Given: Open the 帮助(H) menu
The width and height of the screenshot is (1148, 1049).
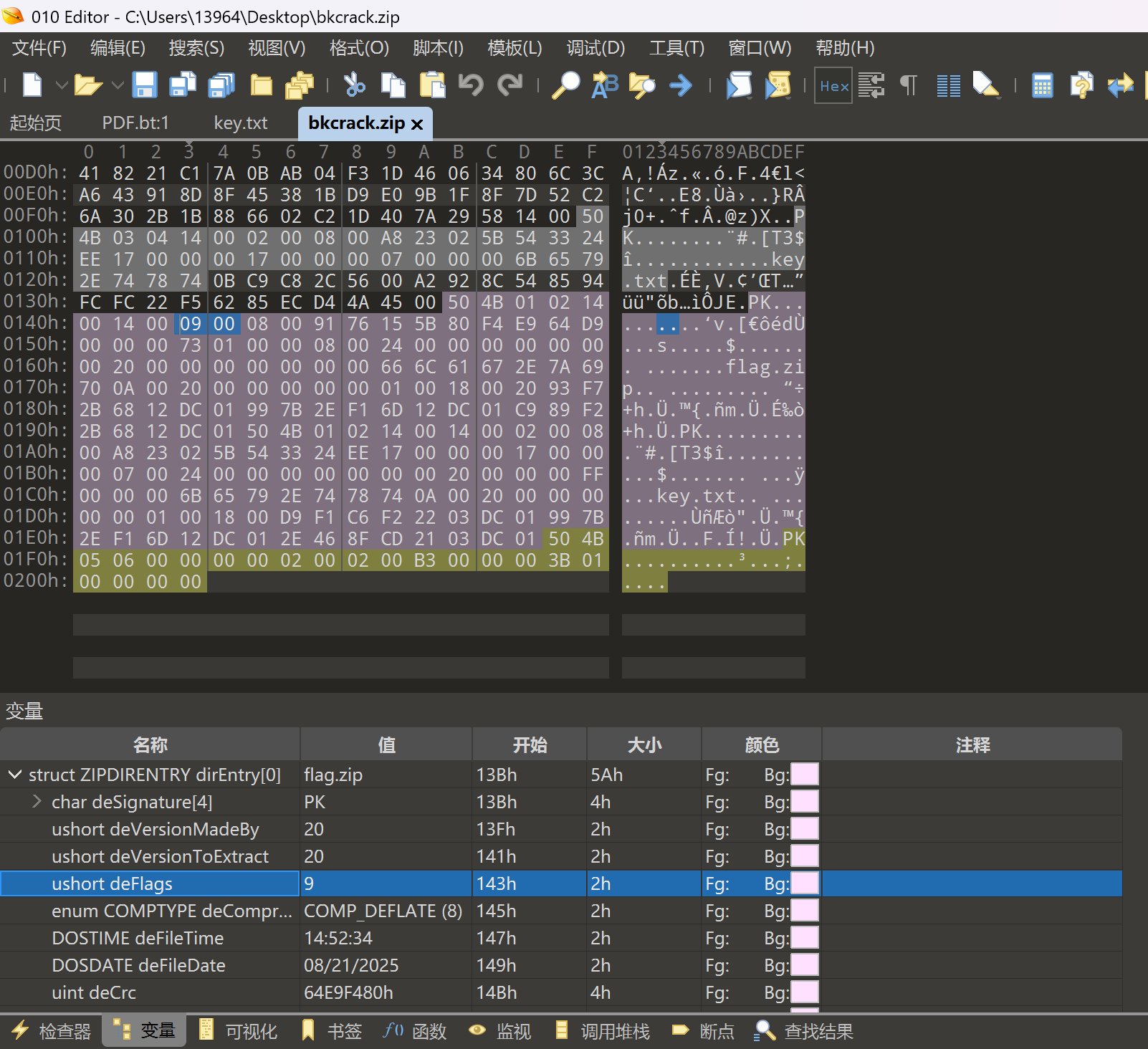Looking at the screenshot, I should point(845,48).
